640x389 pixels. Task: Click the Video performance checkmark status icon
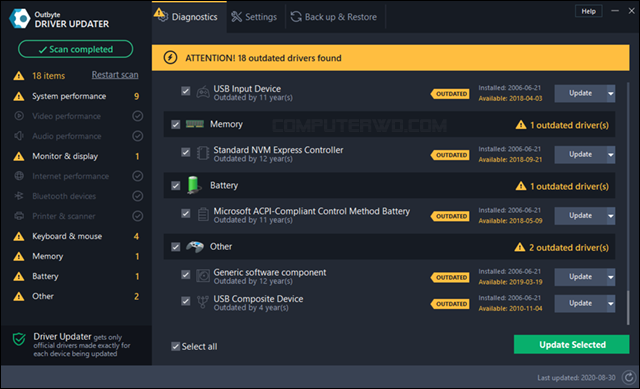tap(138, 116)
